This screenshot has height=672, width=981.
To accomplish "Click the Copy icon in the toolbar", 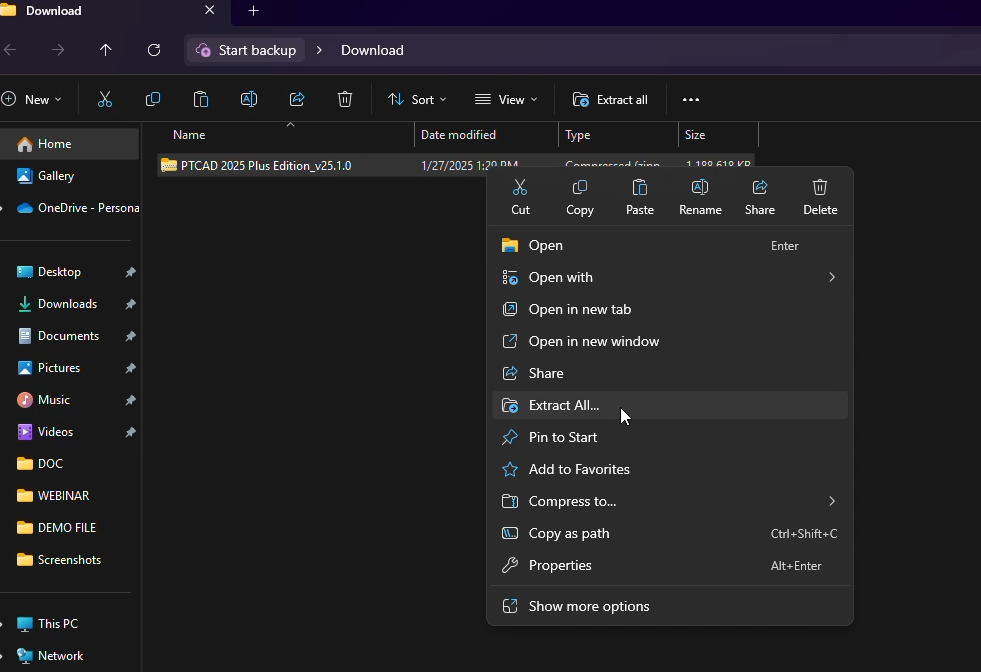I will pyautogui.click(x=153, y=99).
